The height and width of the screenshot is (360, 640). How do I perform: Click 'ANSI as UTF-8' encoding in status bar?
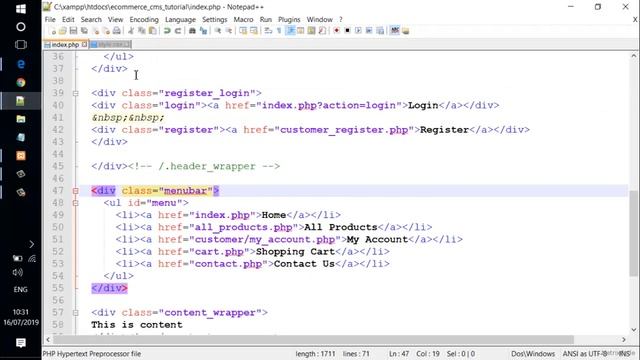tap(585, 354)
